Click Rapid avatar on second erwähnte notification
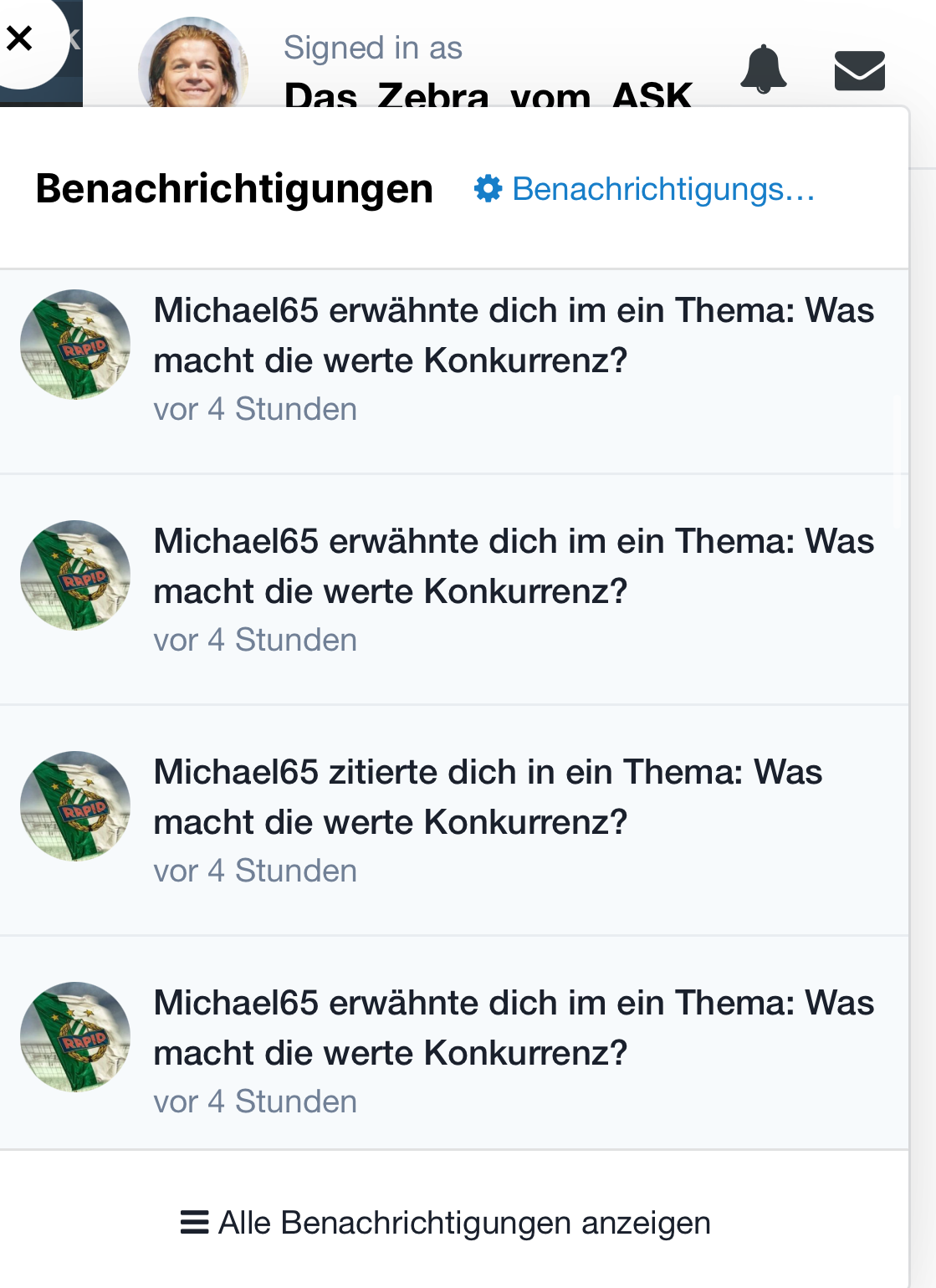 pyautogui.click(x=75, y=575)
